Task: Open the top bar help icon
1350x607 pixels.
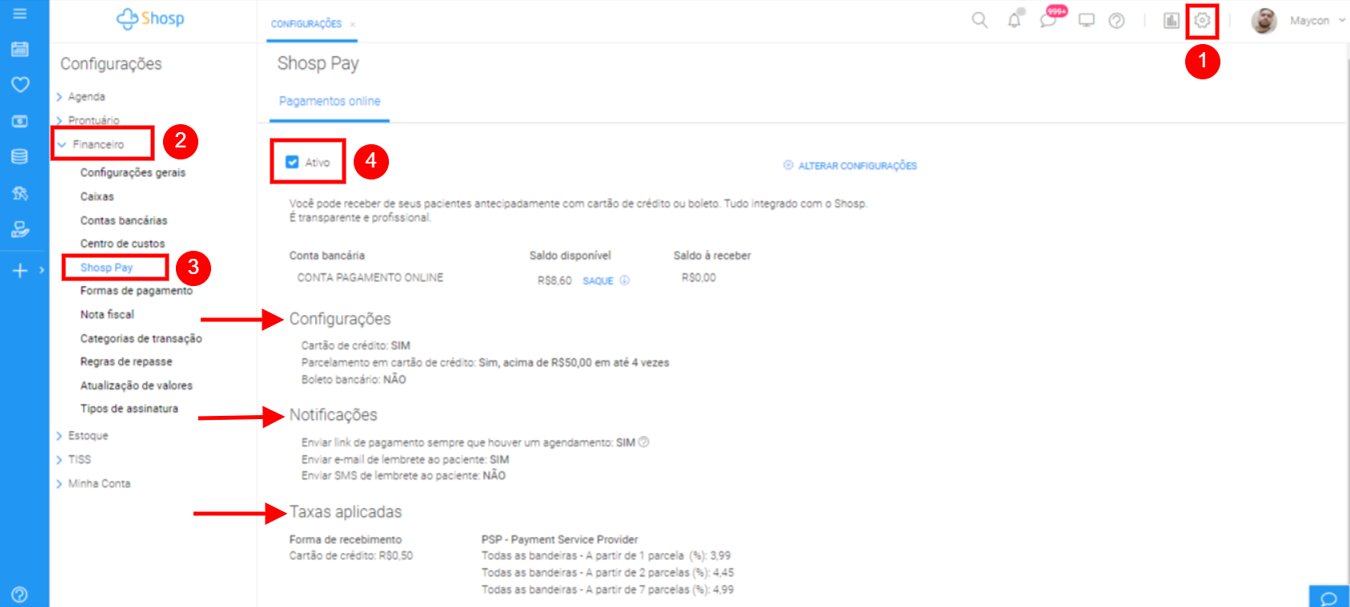Action: (1117, 21)
